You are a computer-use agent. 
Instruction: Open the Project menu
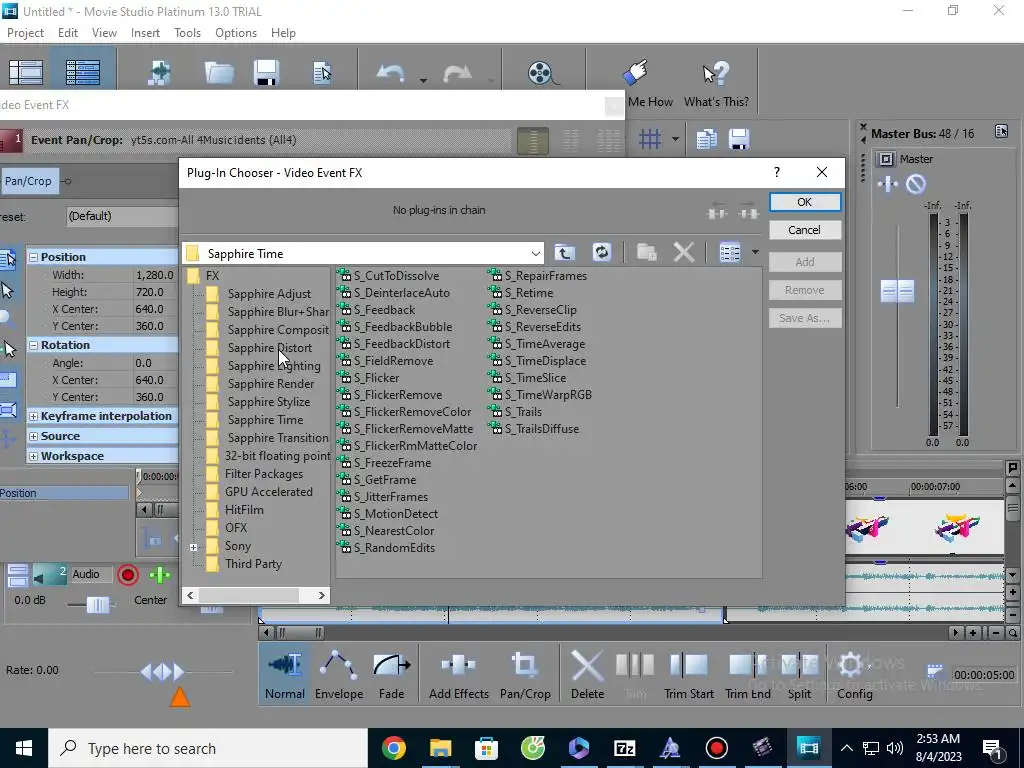[25, 33]
